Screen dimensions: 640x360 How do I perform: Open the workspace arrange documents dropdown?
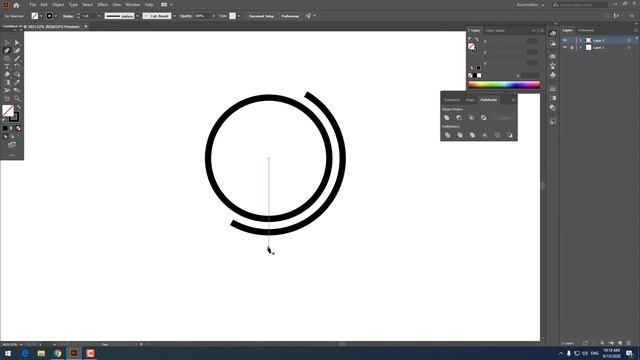(166, 4)
